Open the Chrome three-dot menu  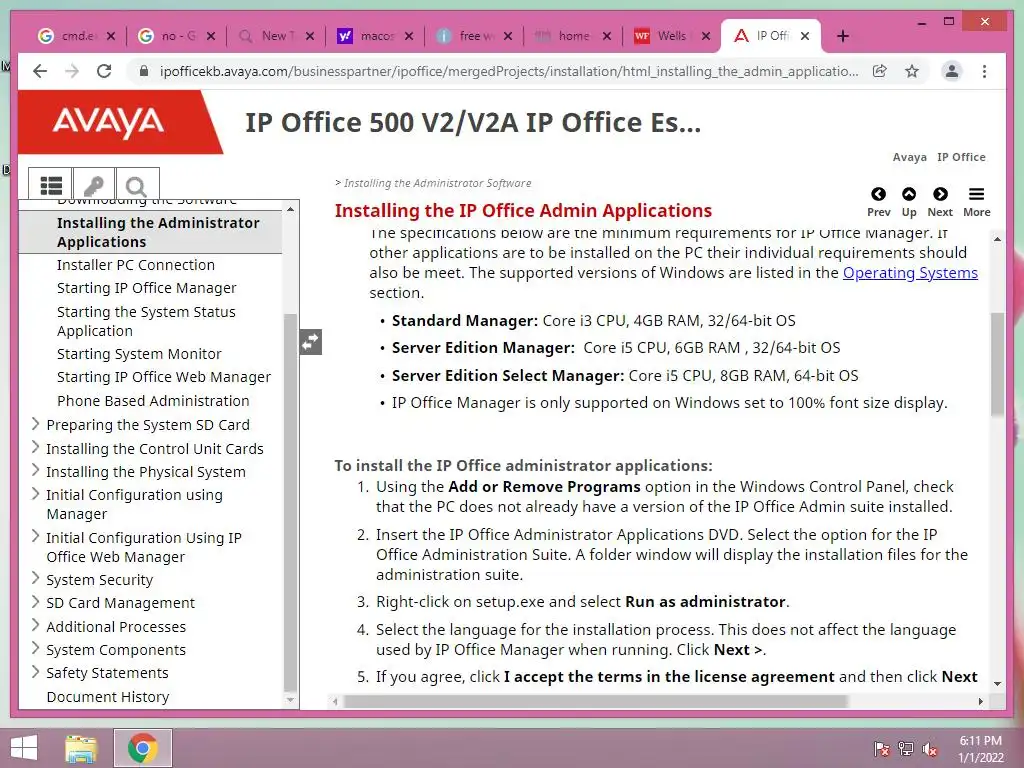[x=984, y=71]
